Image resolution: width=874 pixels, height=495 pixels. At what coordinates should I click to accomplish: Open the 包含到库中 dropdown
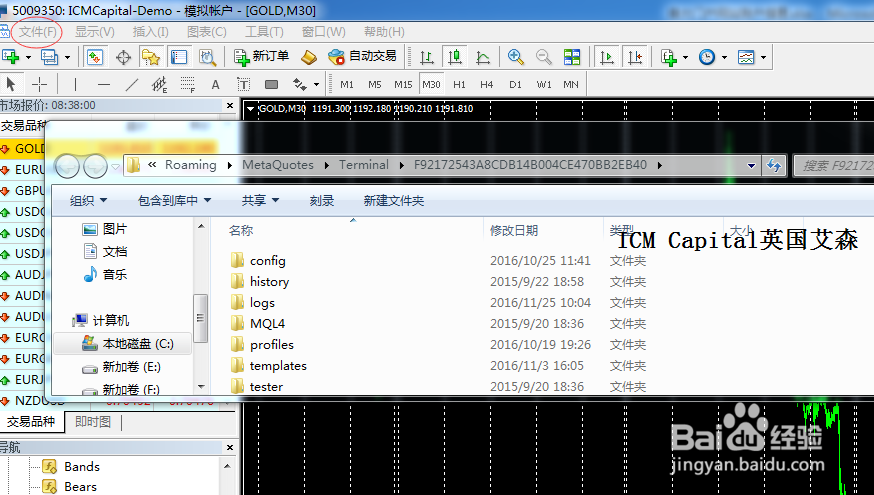pos(174,201)
